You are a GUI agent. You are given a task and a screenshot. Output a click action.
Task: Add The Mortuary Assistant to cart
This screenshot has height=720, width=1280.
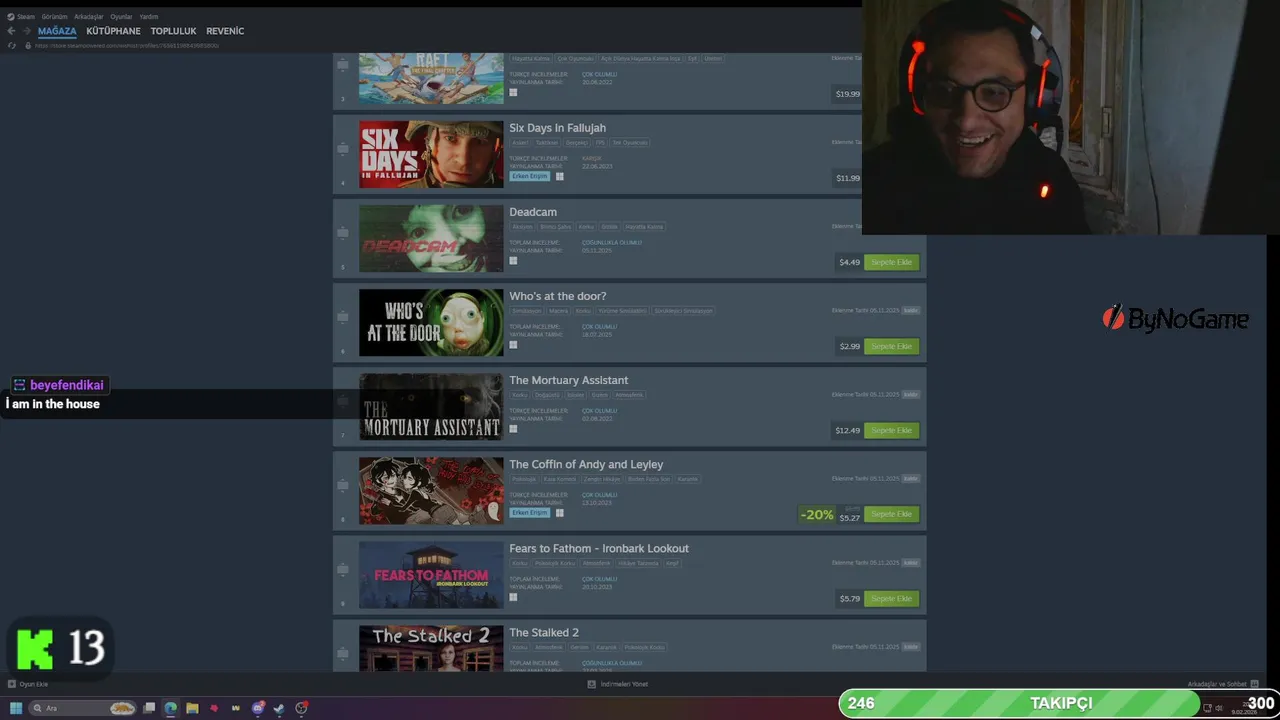point(891,430)
